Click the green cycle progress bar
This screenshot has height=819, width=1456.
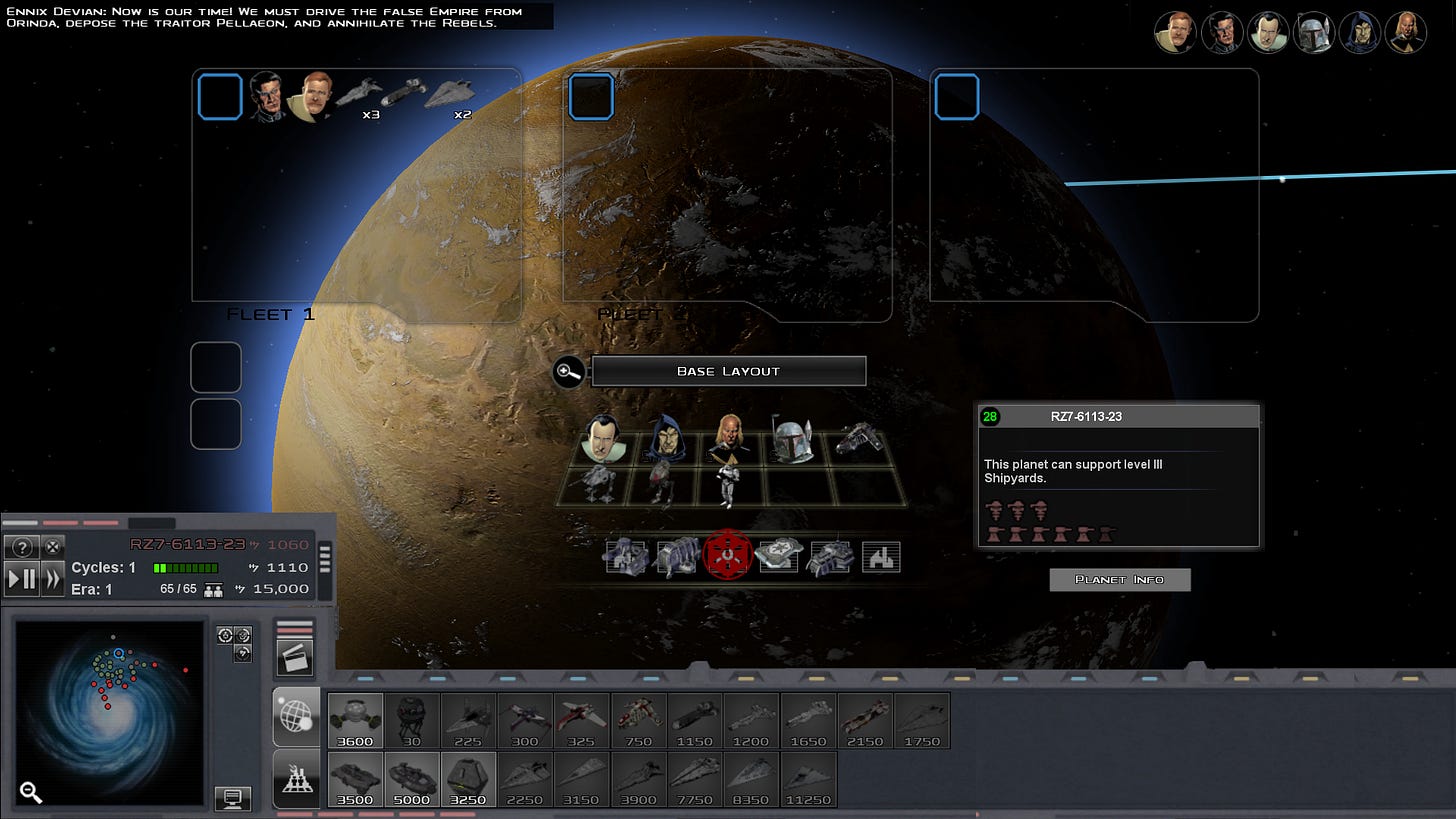pyautogui.click(x=185, y=568)
